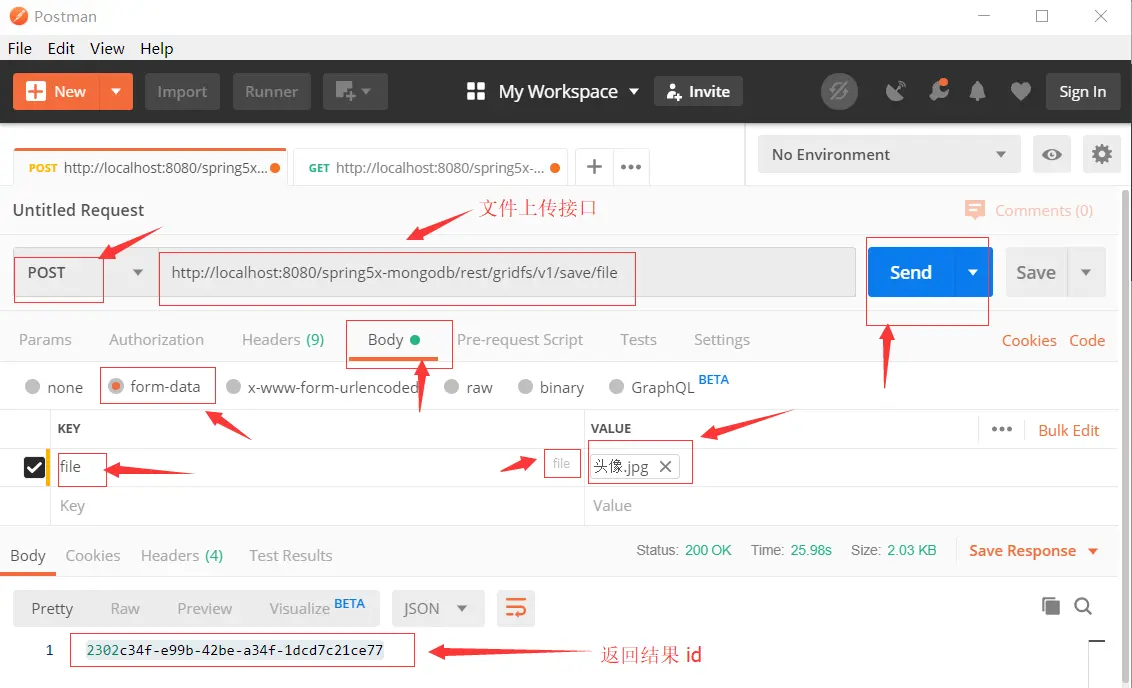Select the binary body type
Screen dimensions: 1132x688
(x=525, y=386)
